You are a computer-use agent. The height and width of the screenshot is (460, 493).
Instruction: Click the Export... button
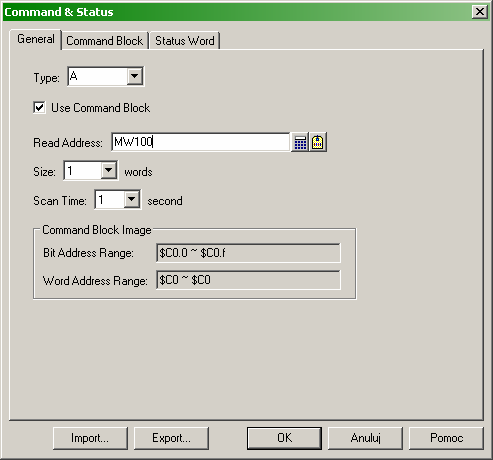click(x=171, y=438)
